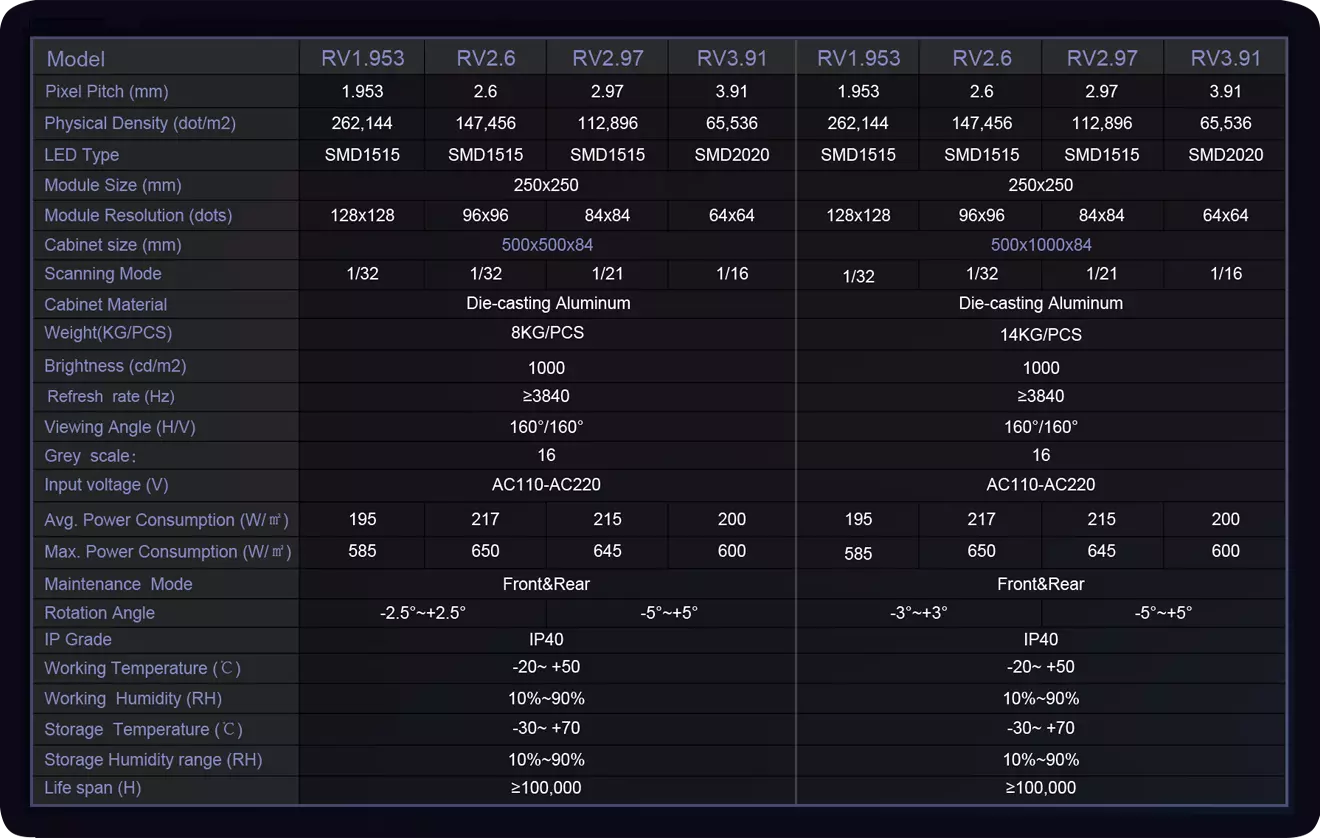This screenshot has height=838, width=1320.
Task: Select the 8KG/PCS weight cell
Action: [x=547, y=333]
